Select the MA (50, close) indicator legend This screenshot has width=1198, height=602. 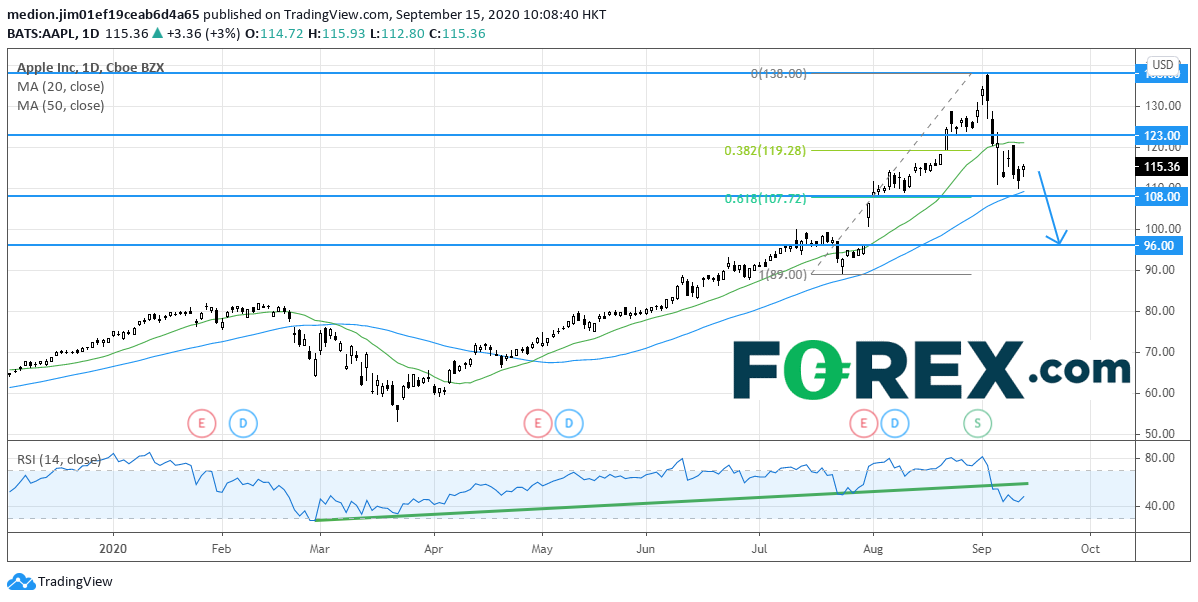point(60,105)
